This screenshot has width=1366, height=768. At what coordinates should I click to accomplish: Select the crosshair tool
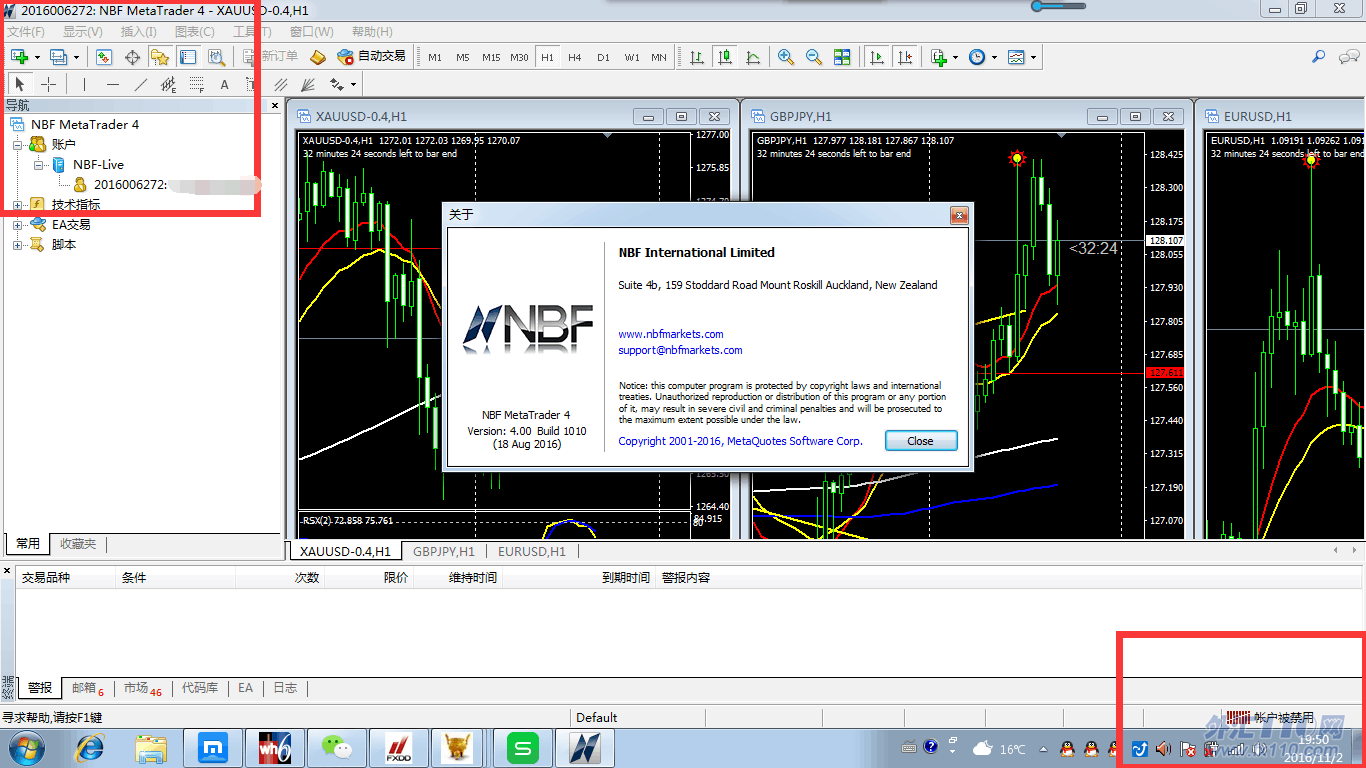(48, 85)
